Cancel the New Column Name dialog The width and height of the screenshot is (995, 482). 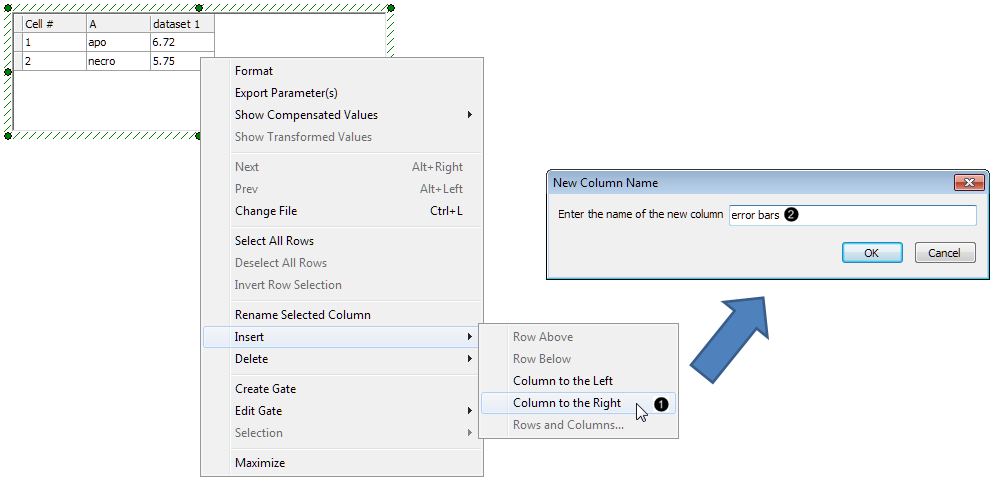(944, 253)
